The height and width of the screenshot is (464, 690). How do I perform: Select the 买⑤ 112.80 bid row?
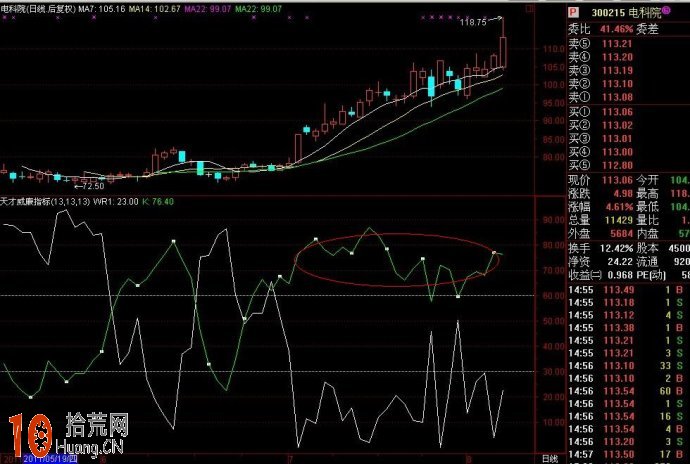pos(600,166)
